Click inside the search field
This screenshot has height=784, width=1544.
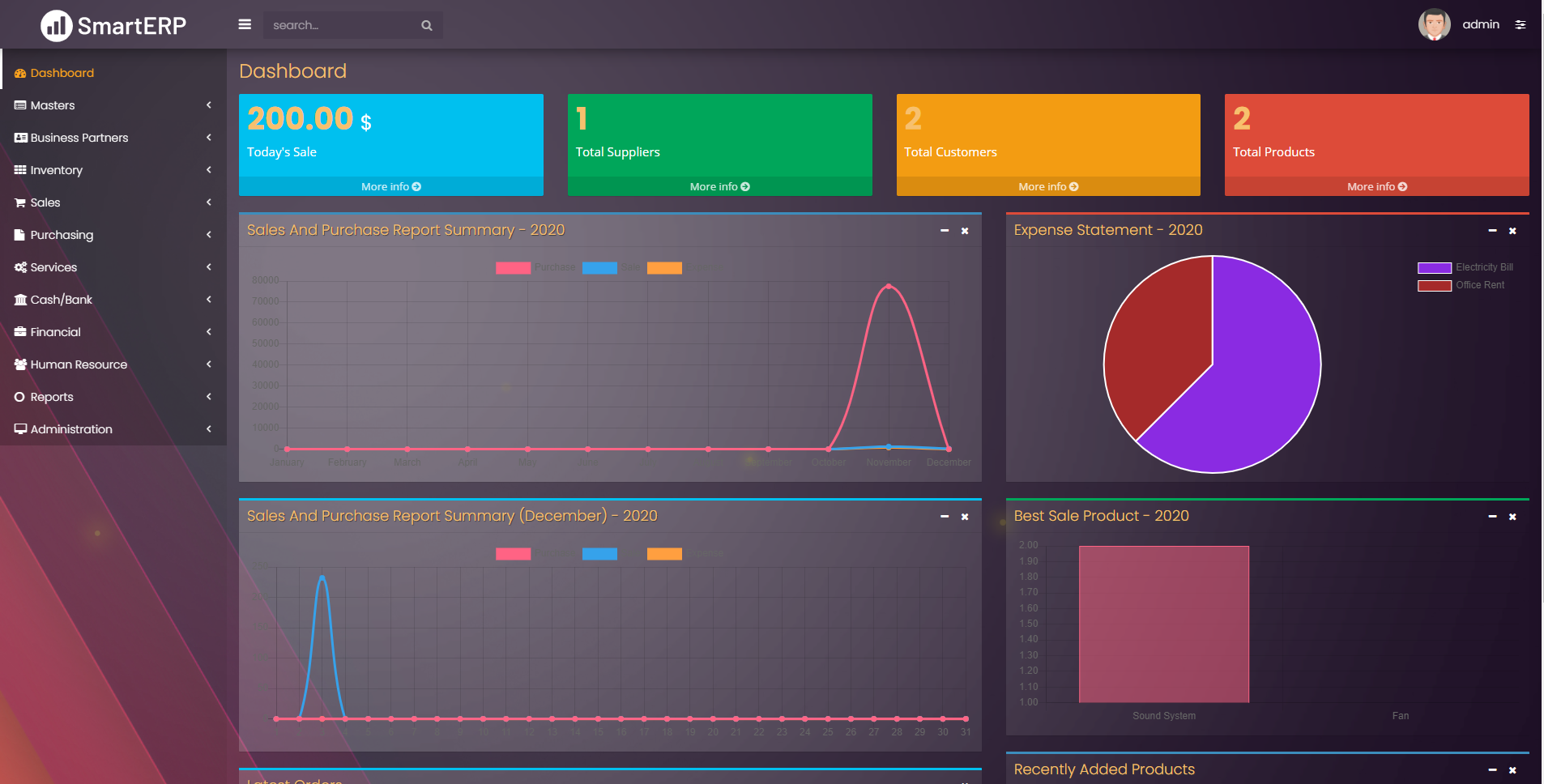coord(340,24)
